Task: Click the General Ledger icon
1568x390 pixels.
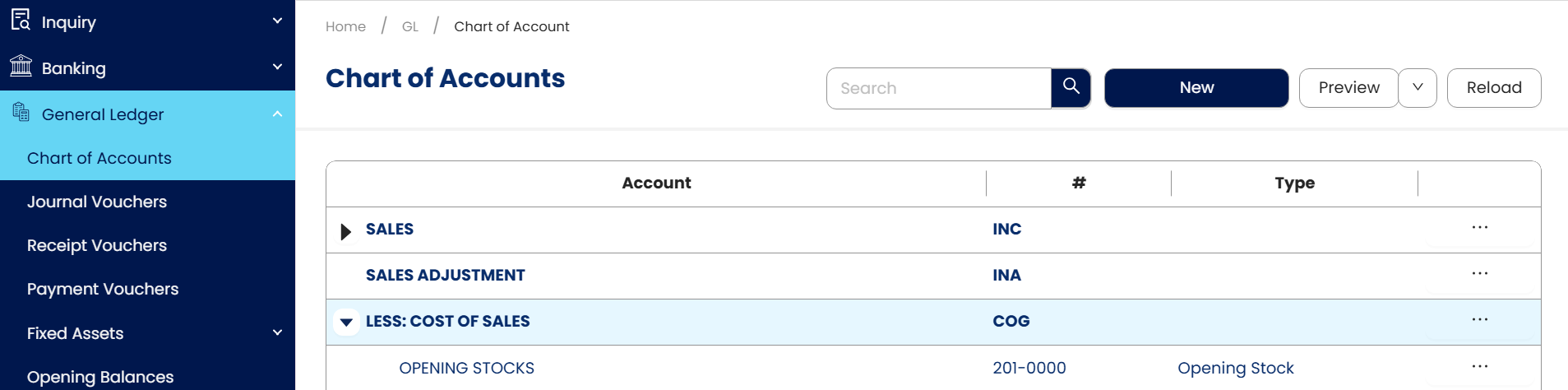Action: coord(21,112)
